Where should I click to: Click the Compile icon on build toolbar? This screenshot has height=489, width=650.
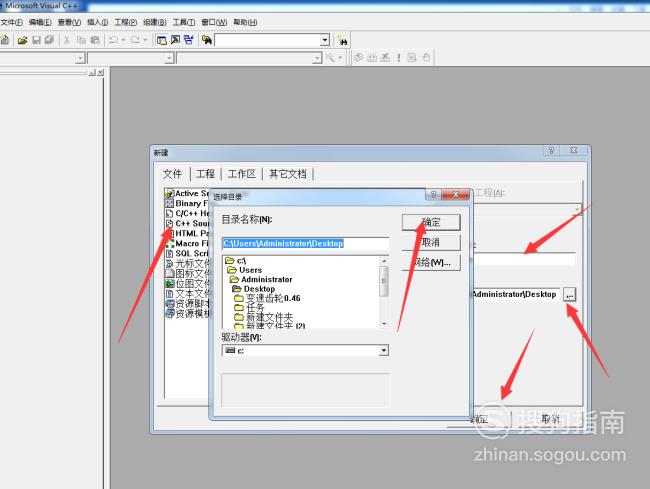click(359, 58)
